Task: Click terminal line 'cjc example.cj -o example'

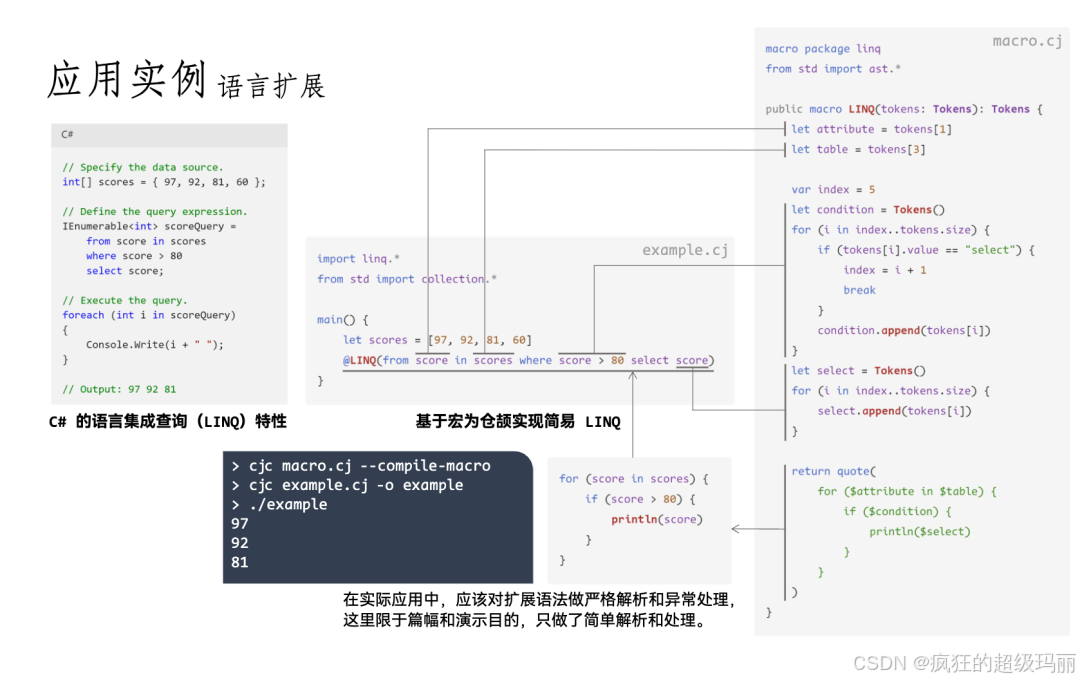Action: 356,485
